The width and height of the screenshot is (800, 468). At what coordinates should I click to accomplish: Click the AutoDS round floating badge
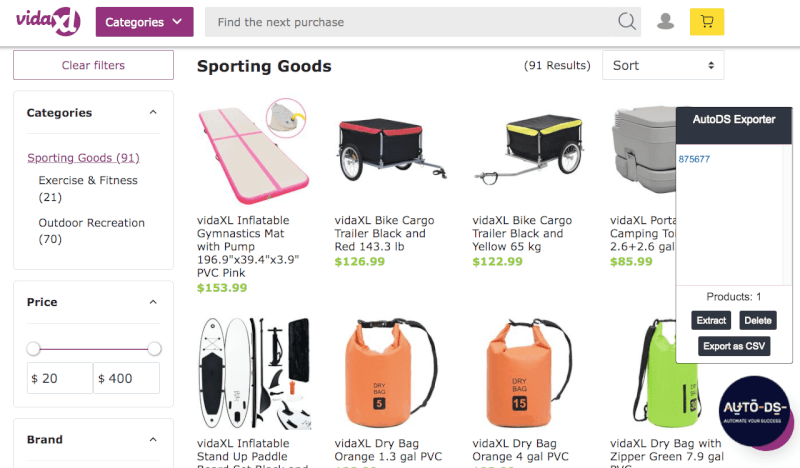754,411
